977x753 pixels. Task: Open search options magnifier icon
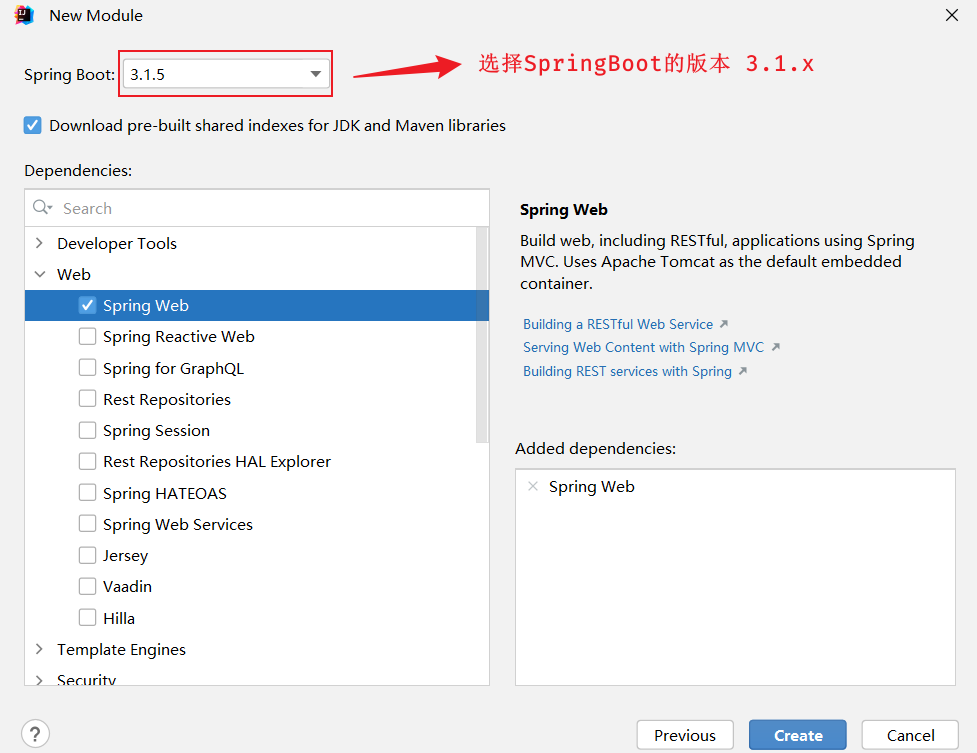42,208
